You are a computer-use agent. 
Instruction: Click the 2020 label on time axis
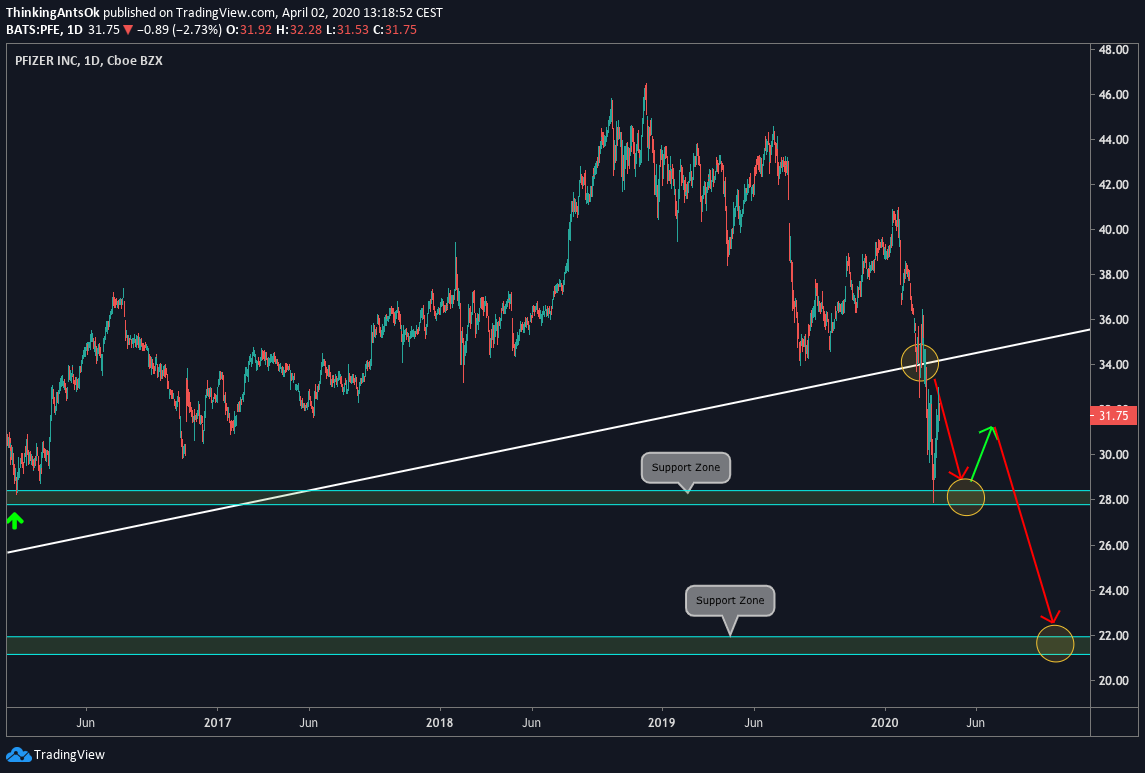[x=885, y=723]
